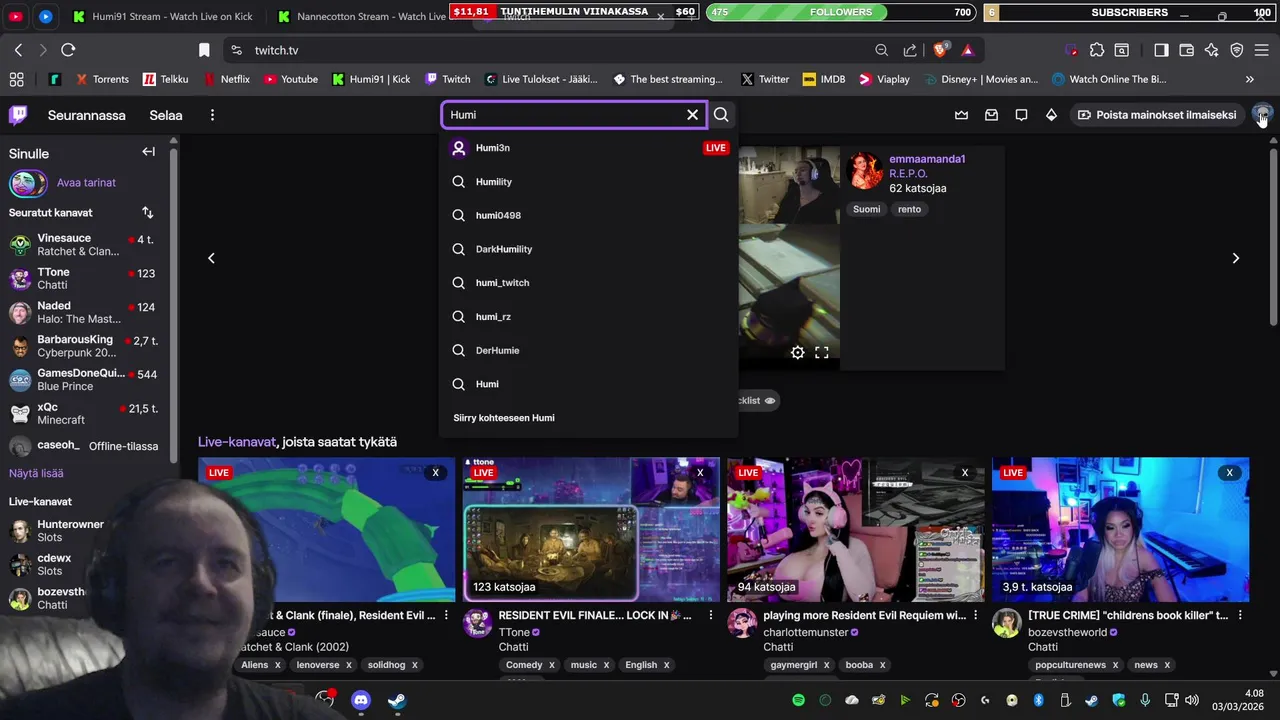Dismiss charlottemunster stream recommendation X

coord(965,472)
